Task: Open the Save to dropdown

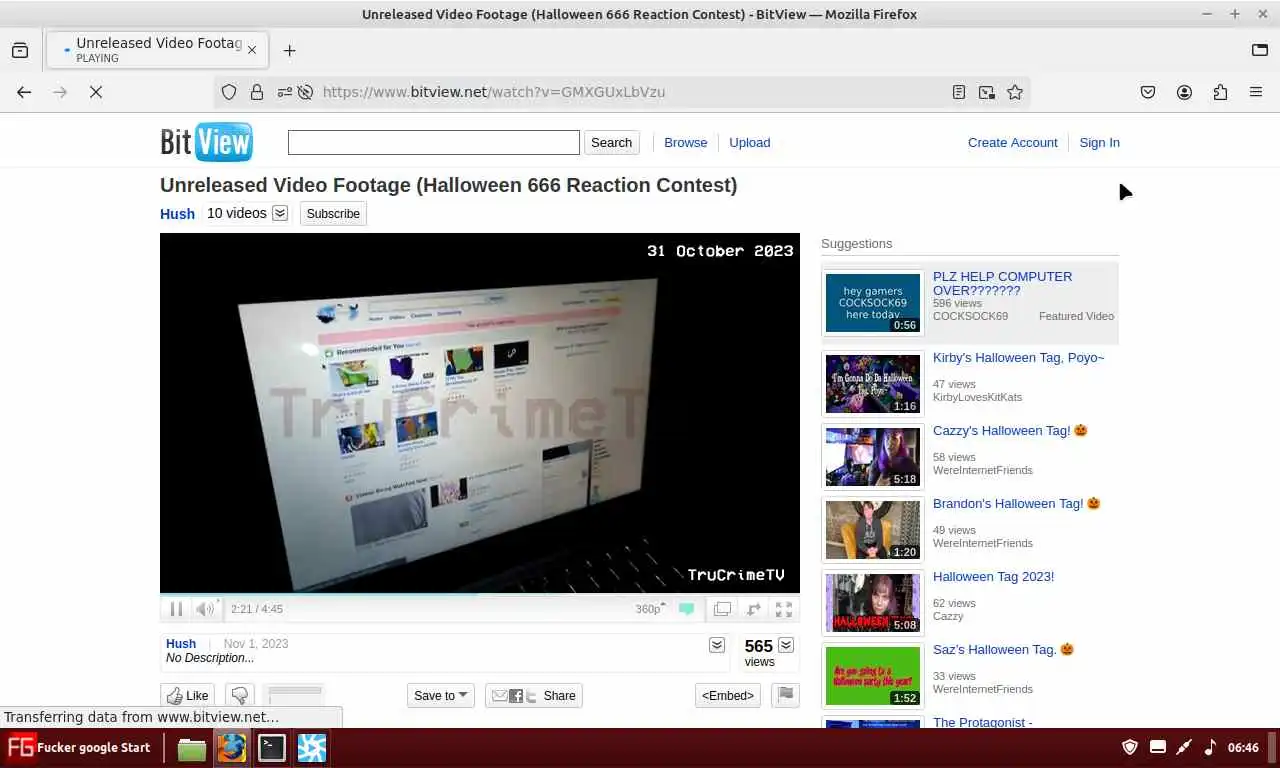Action: tap(441, 695)
